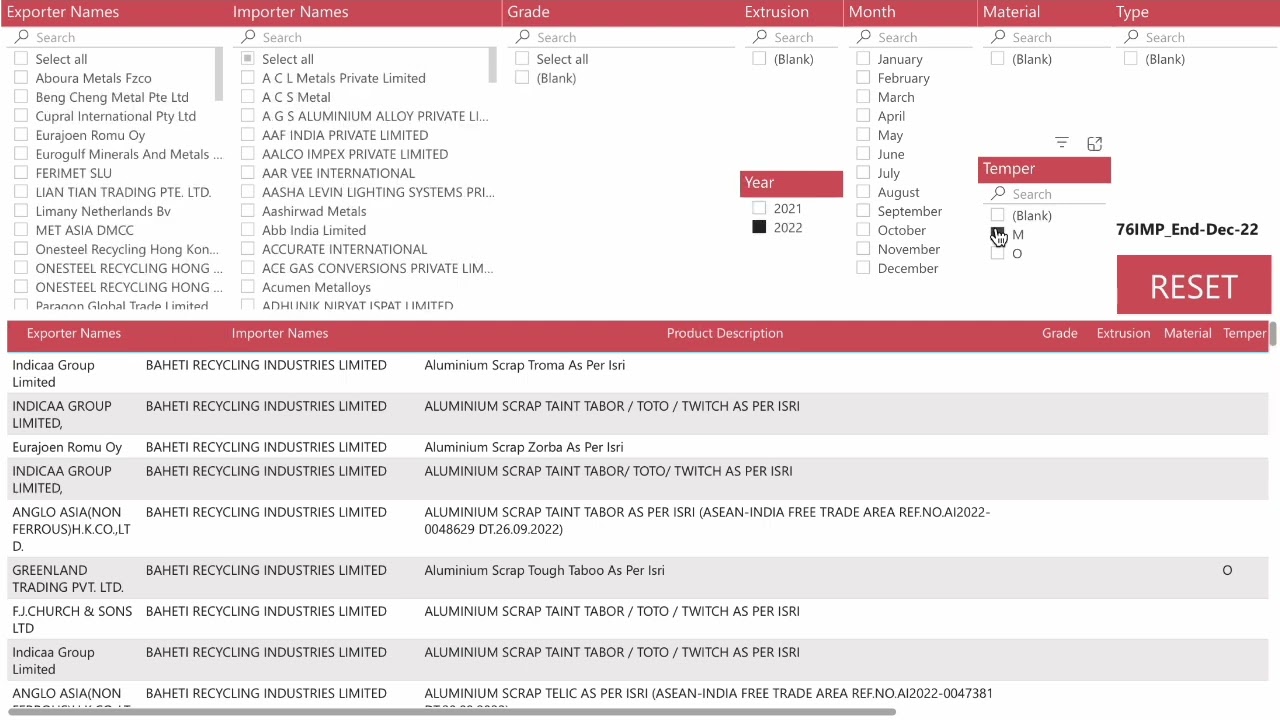
Task: Click the focus mode icon above the Temper slicer
Action: [x=1094, y=143]
